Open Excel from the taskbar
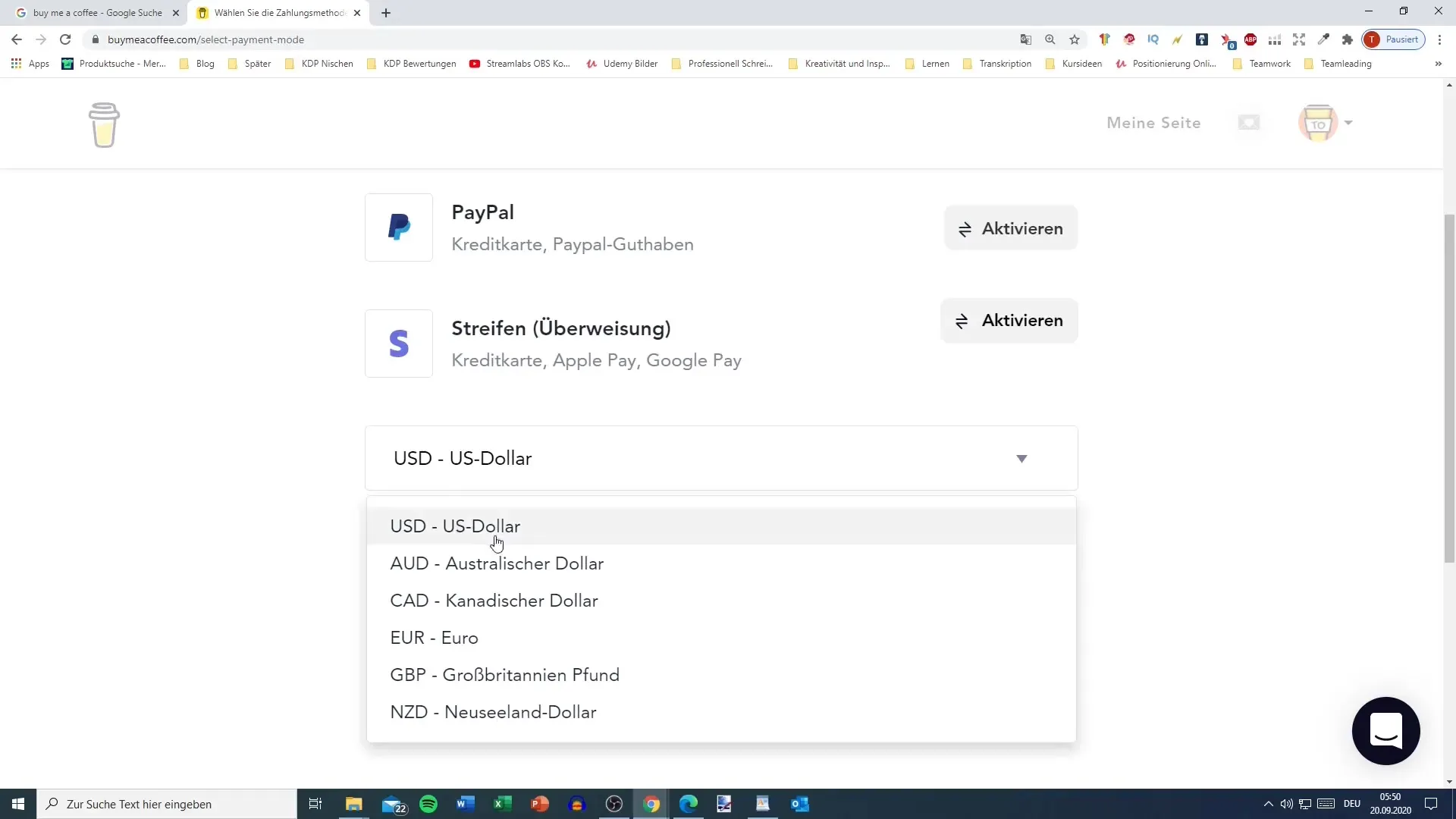The width and height of the screenshot is (1456, 819). 503,804
